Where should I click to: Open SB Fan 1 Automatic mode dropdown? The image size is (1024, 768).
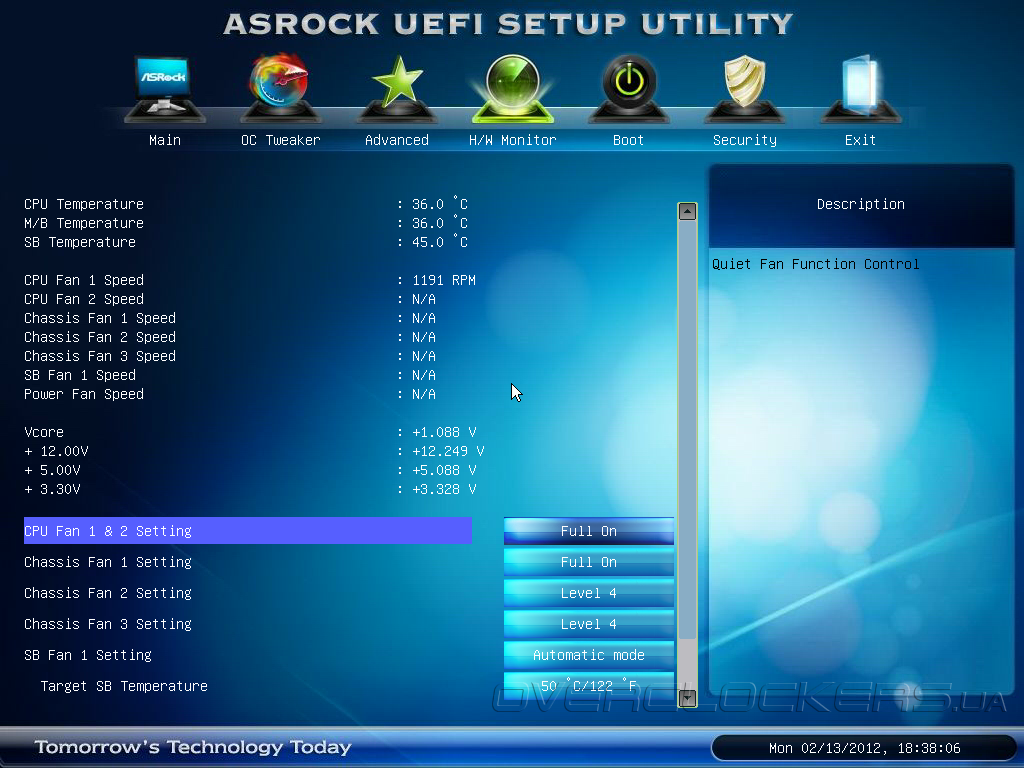tap(588, 655)
